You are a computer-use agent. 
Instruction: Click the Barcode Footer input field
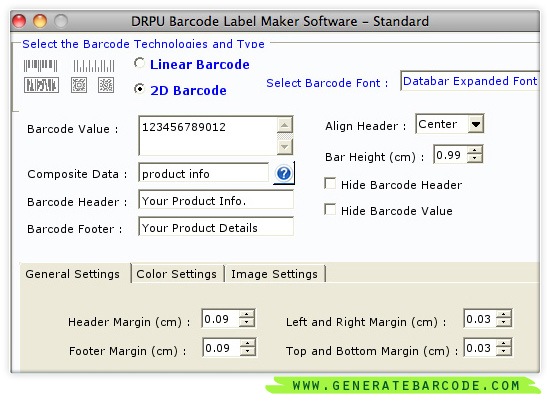click(x=216, y=227)
